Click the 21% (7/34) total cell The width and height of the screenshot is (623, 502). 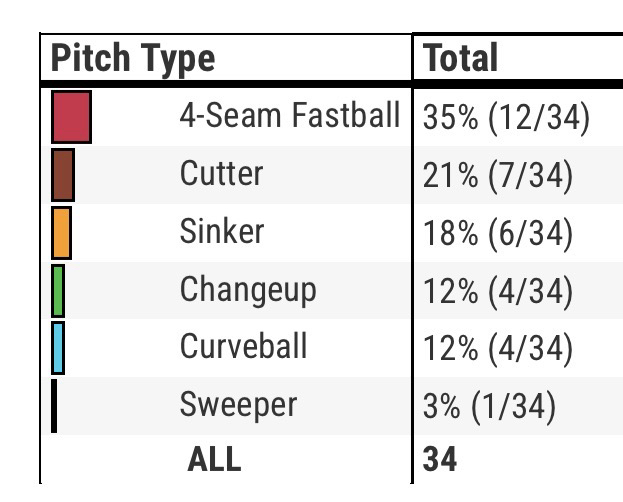498,176
